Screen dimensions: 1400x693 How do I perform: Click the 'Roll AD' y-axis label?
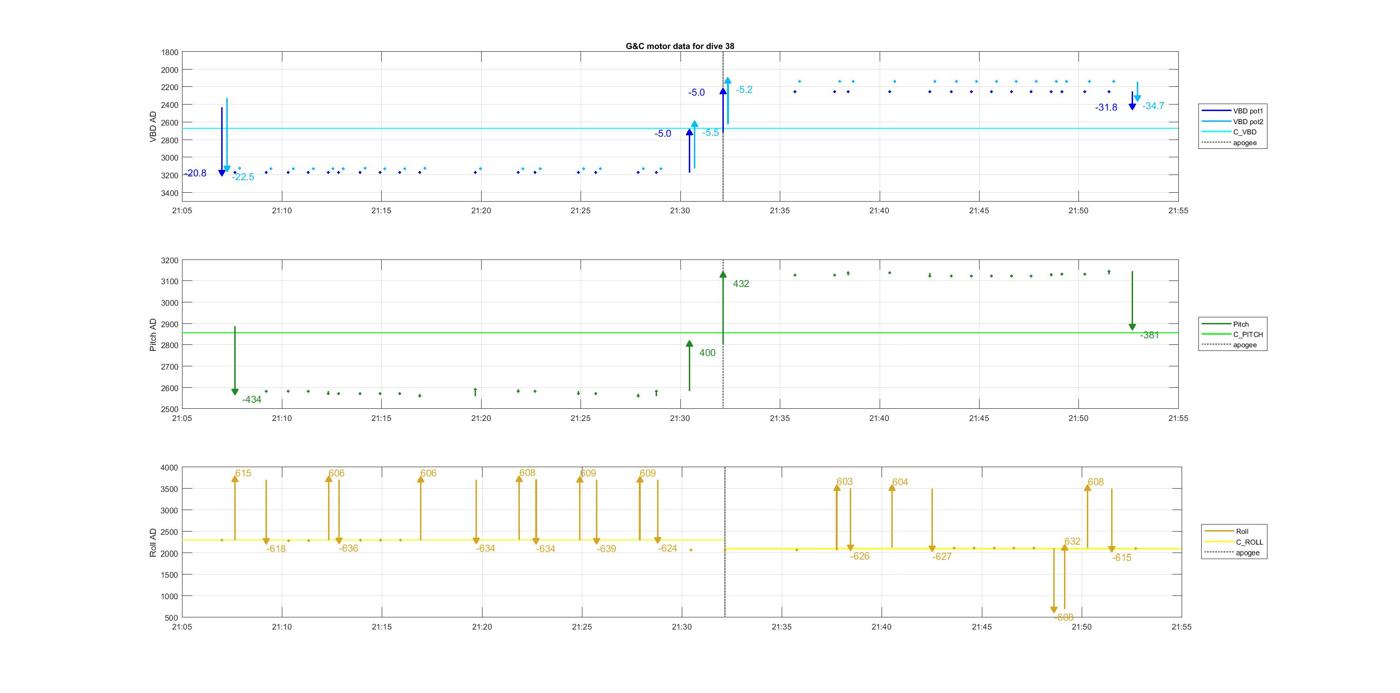(153, 541)
